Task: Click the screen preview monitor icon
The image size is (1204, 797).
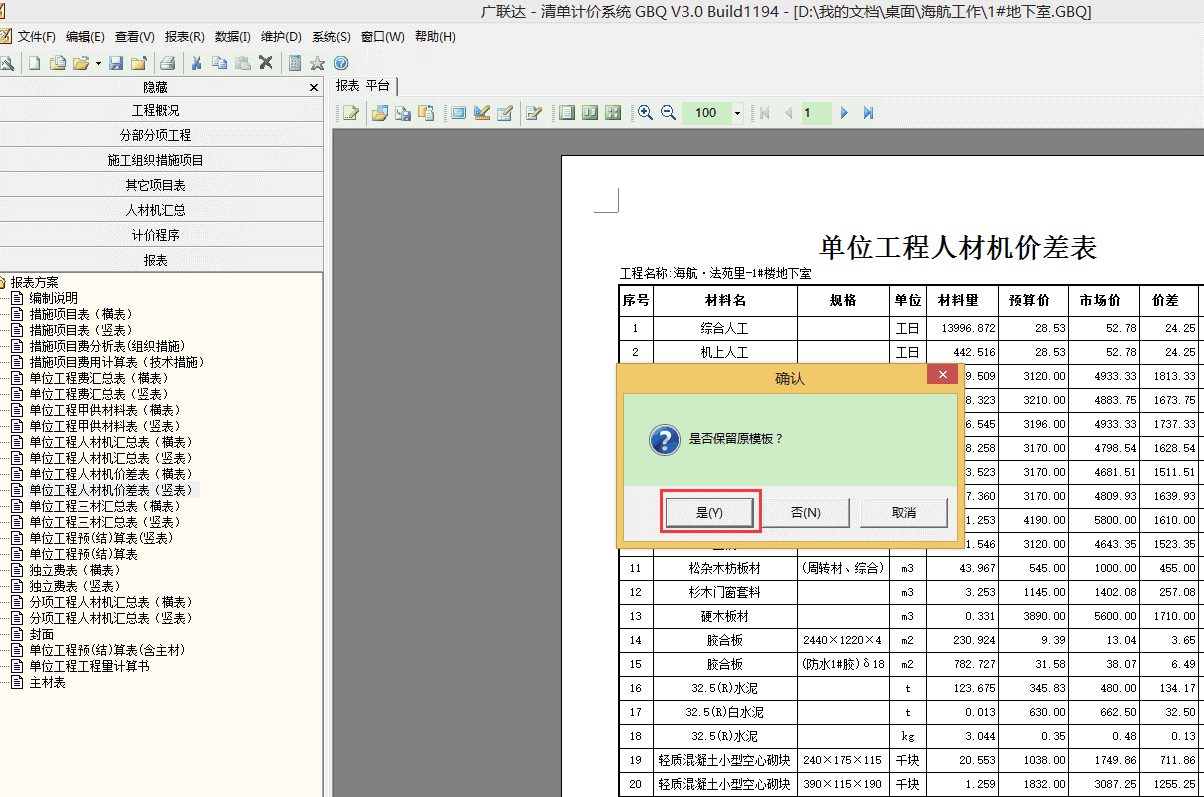Action: [459, 113]
